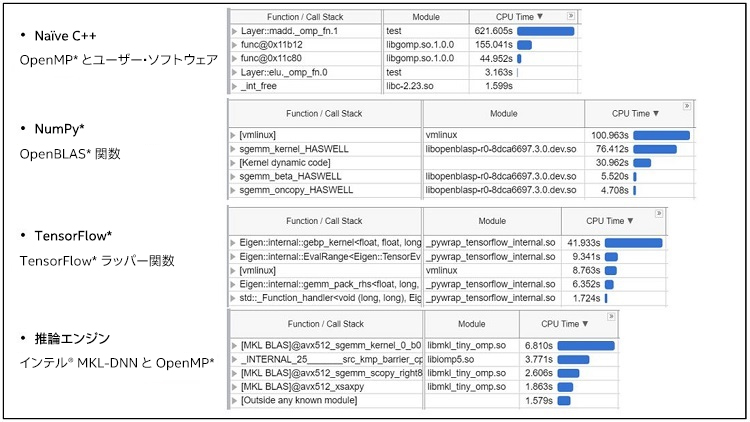
Task: Expand the Eigen::internal::gemm_pack_rhs row
Action: point(233,284)
